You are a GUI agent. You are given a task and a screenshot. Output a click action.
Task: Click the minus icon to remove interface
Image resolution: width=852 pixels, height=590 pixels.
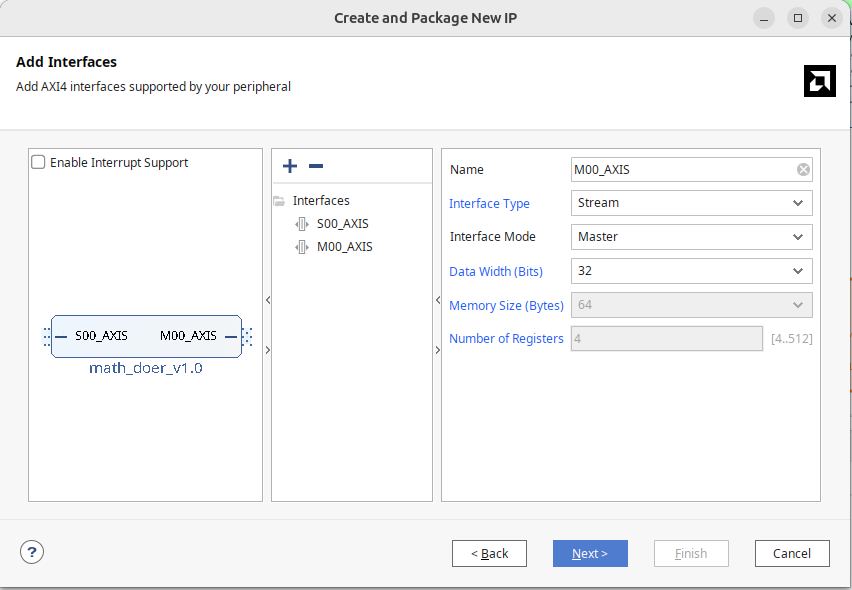pyautogui.click(x=316, y=166)
